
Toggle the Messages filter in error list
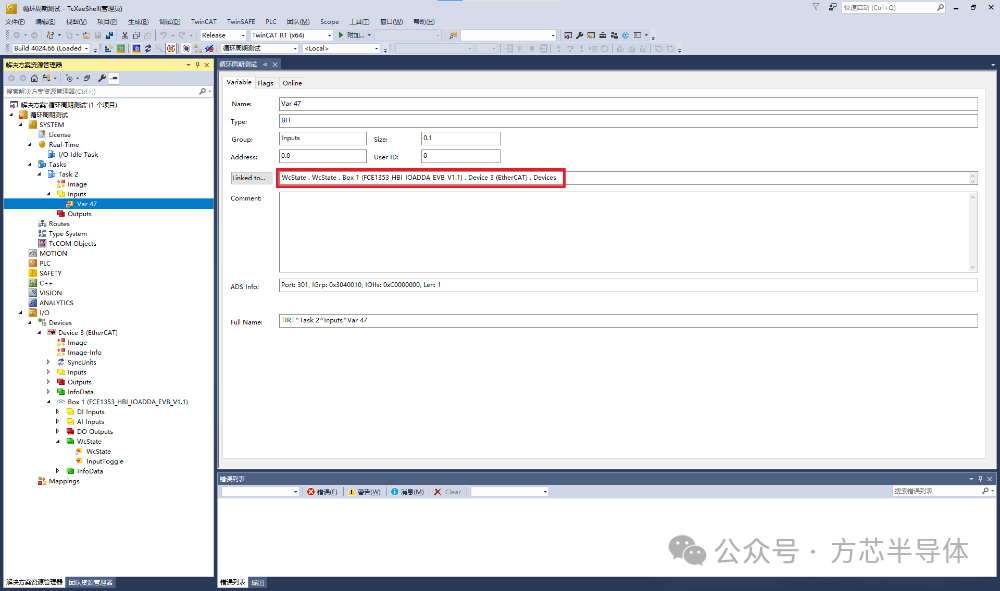(408, 492)
